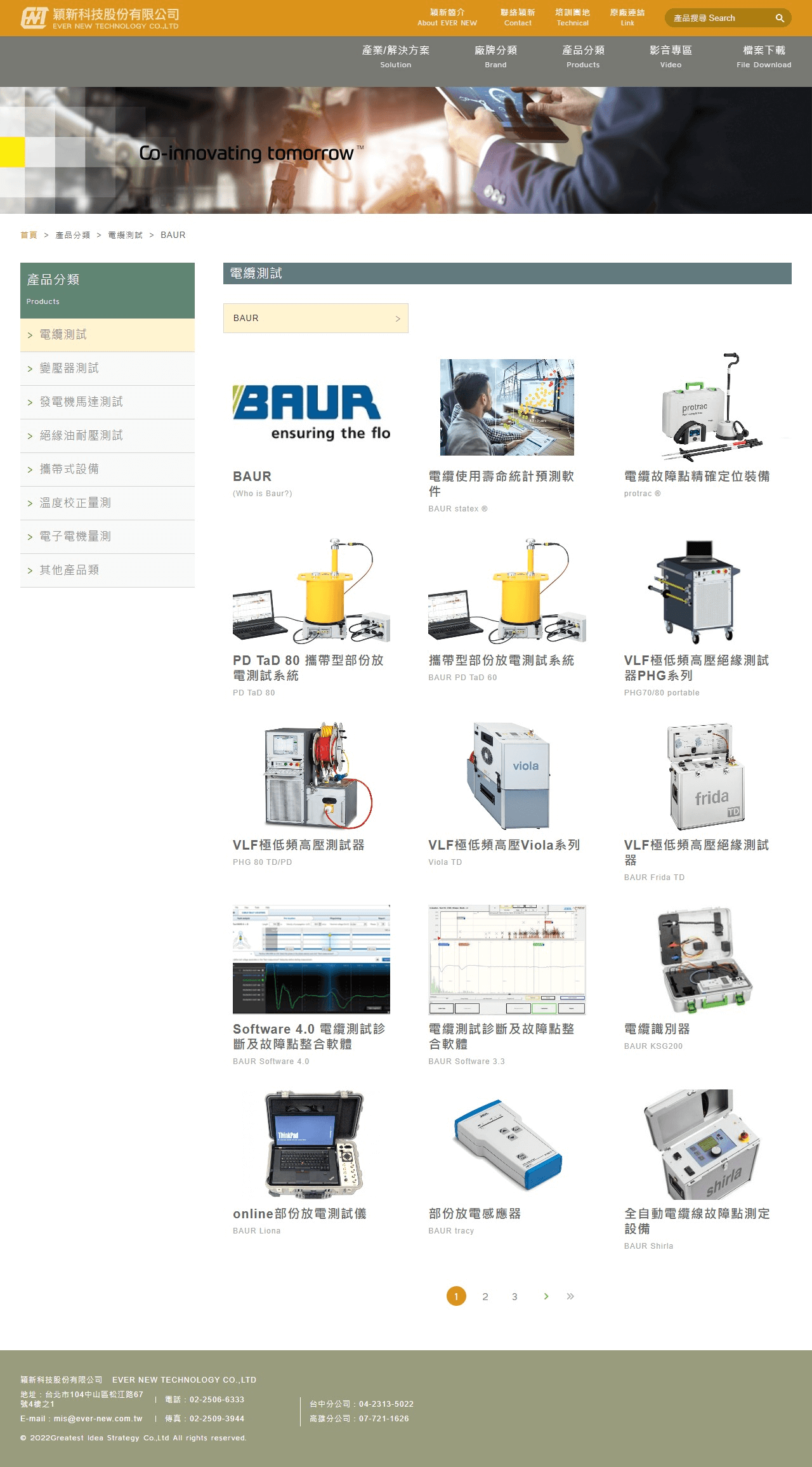812x1467 pixels.
Task: Expand 發電機馬達測試 sidebar category
Action: coord(107,402)
